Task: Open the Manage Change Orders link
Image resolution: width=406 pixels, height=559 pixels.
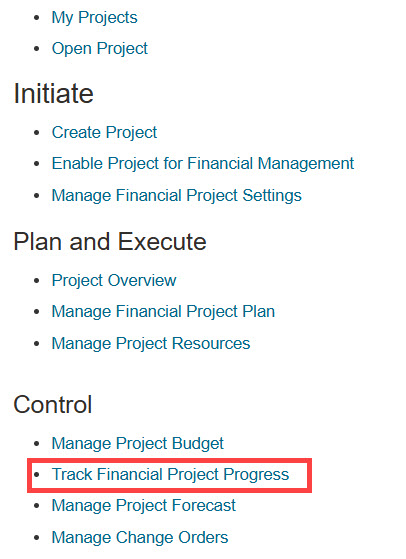Action: 140,538
